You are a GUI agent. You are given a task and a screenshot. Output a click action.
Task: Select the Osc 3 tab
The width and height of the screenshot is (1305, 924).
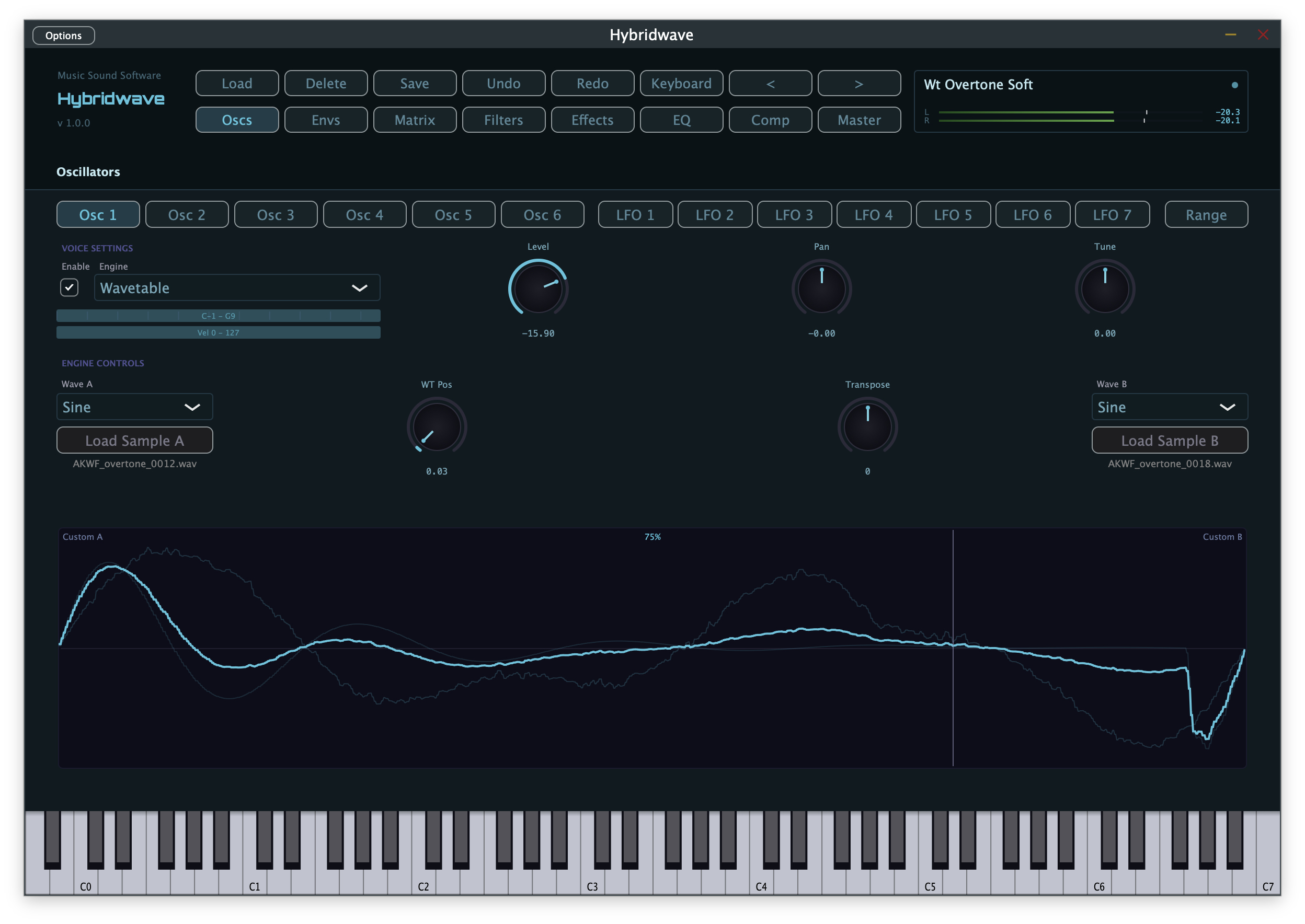coord(276,214)
